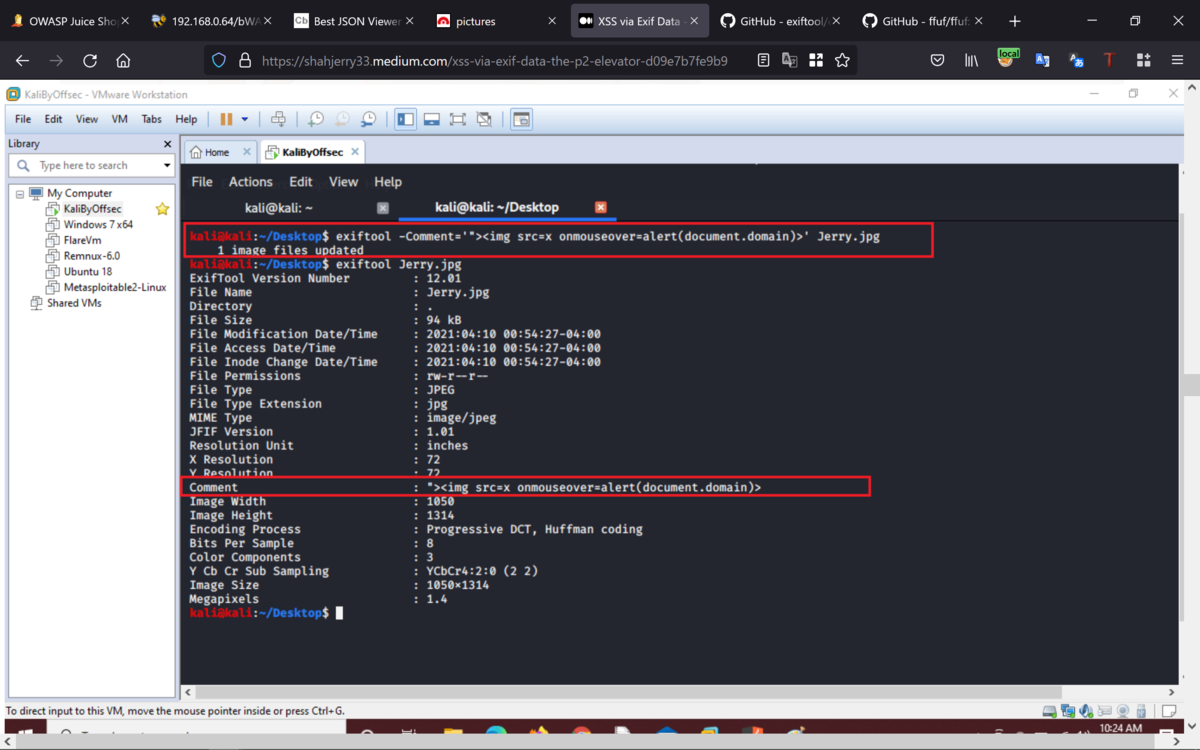Select Shared VMs in library tree

coord(74,303)
